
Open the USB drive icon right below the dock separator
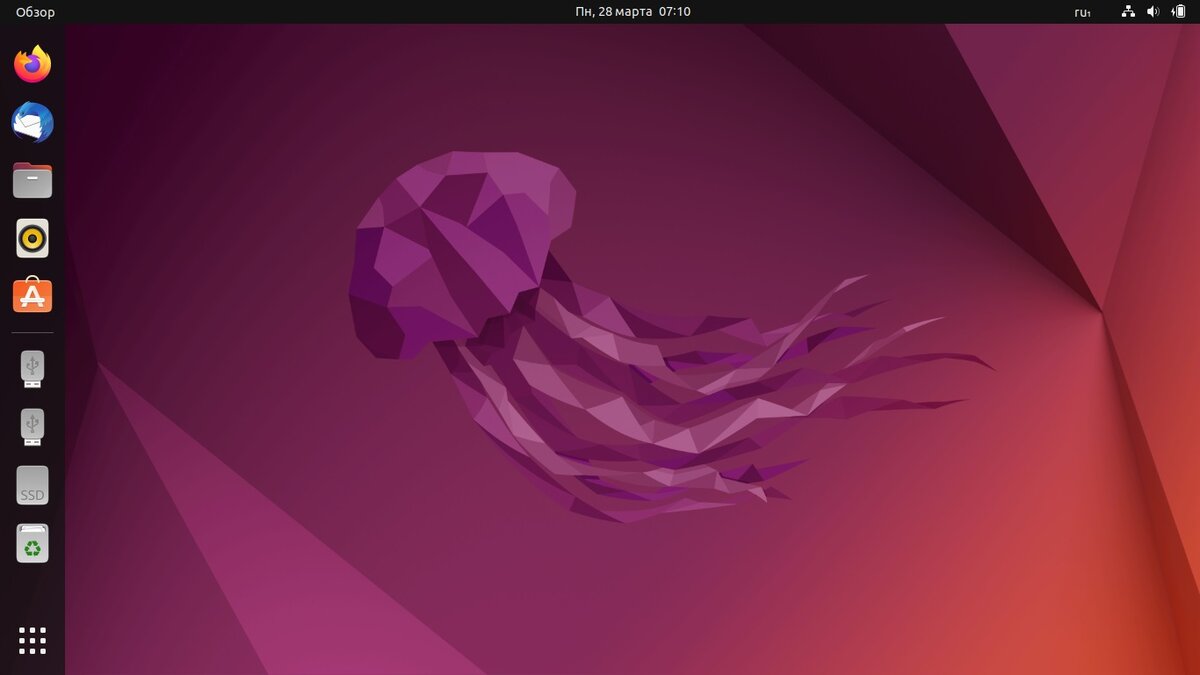[x=32, y=369]
